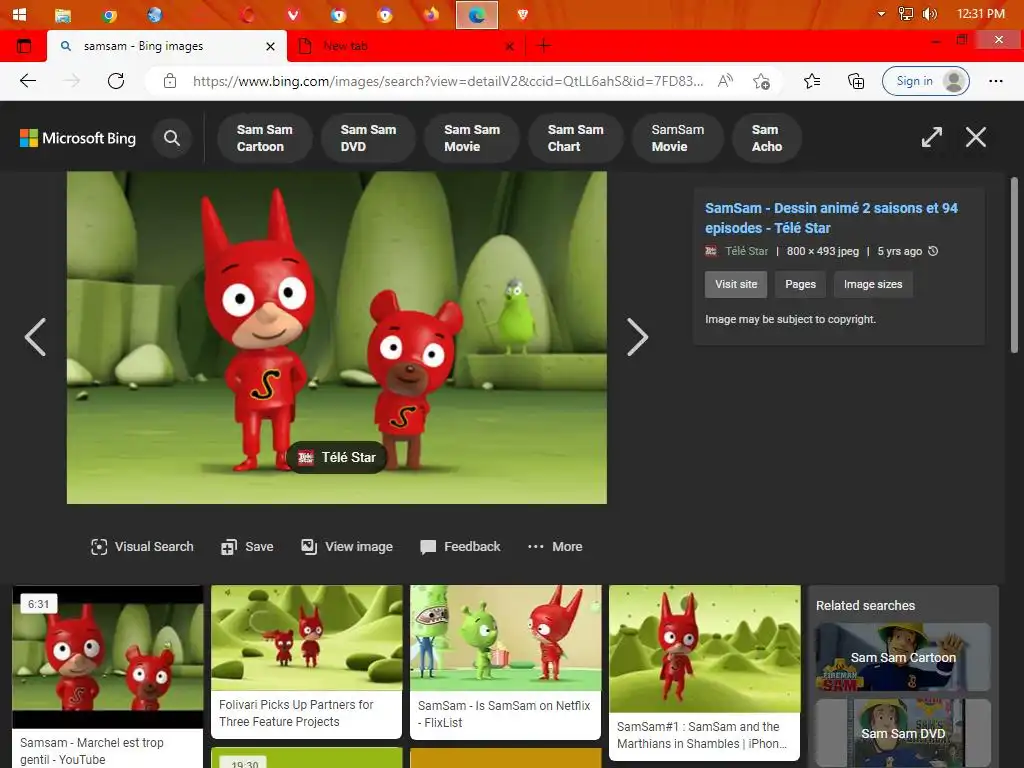Open SamSam - Dessin animé title link
This screenshot has width=1024, height=768.
point(831,218)
